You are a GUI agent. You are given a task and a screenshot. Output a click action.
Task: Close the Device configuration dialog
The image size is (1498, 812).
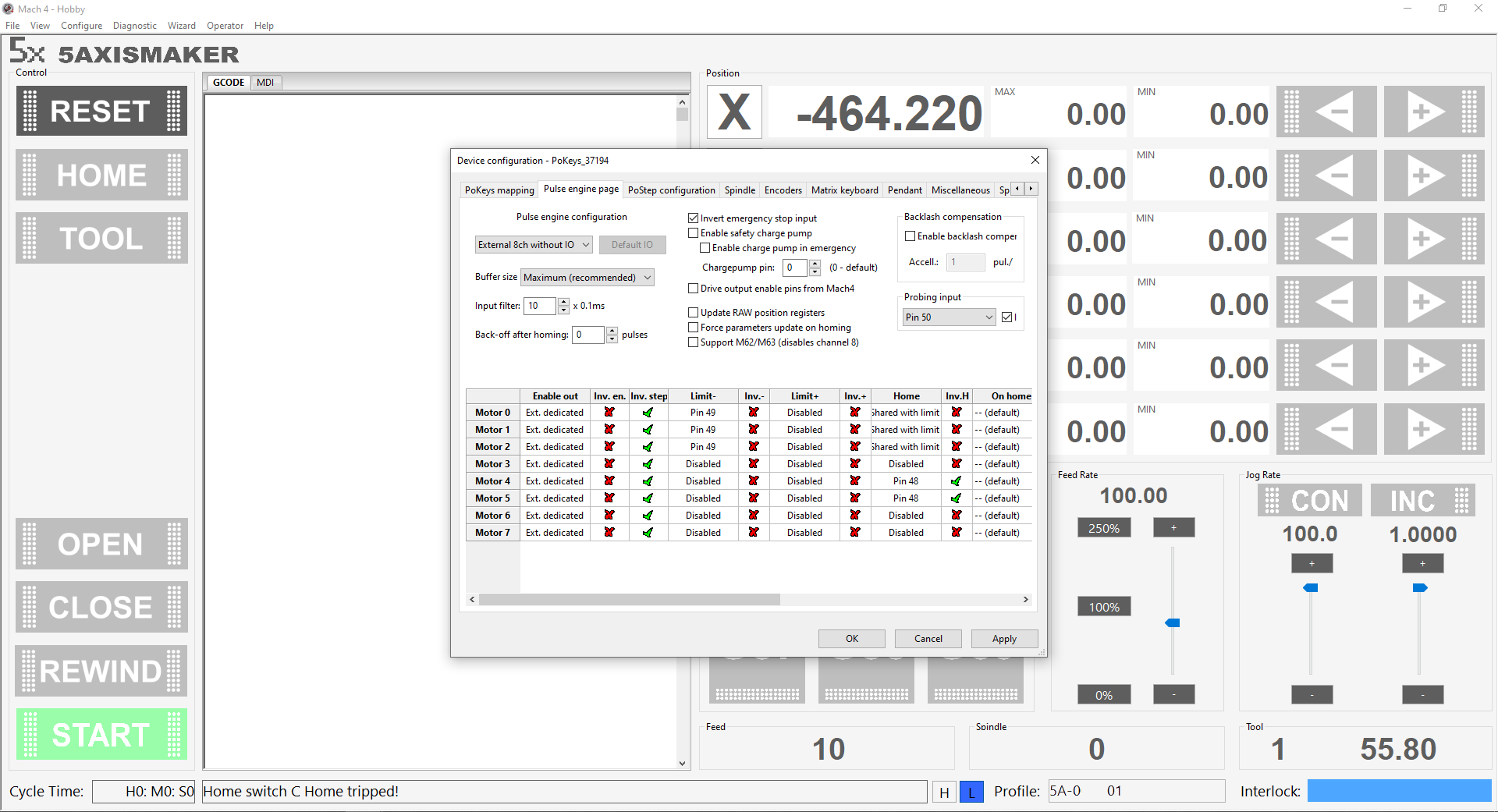1035,160
